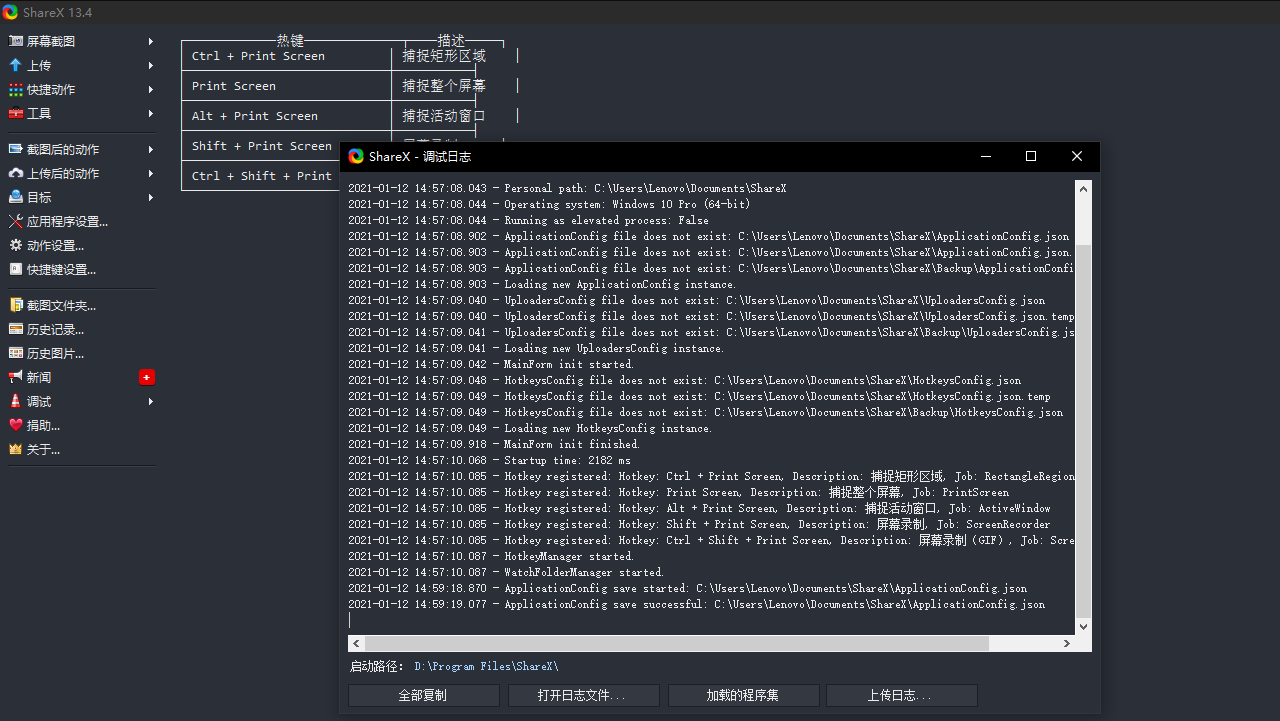Open 应用程序设置 menu item
Viewport: 1280px width, 721px height.
click(x=67, y=221)
